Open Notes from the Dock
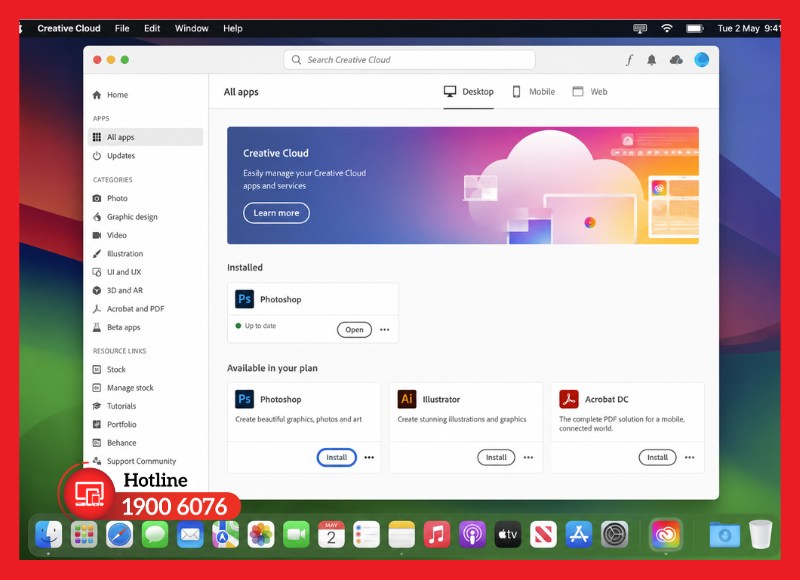 coord(402,535)
